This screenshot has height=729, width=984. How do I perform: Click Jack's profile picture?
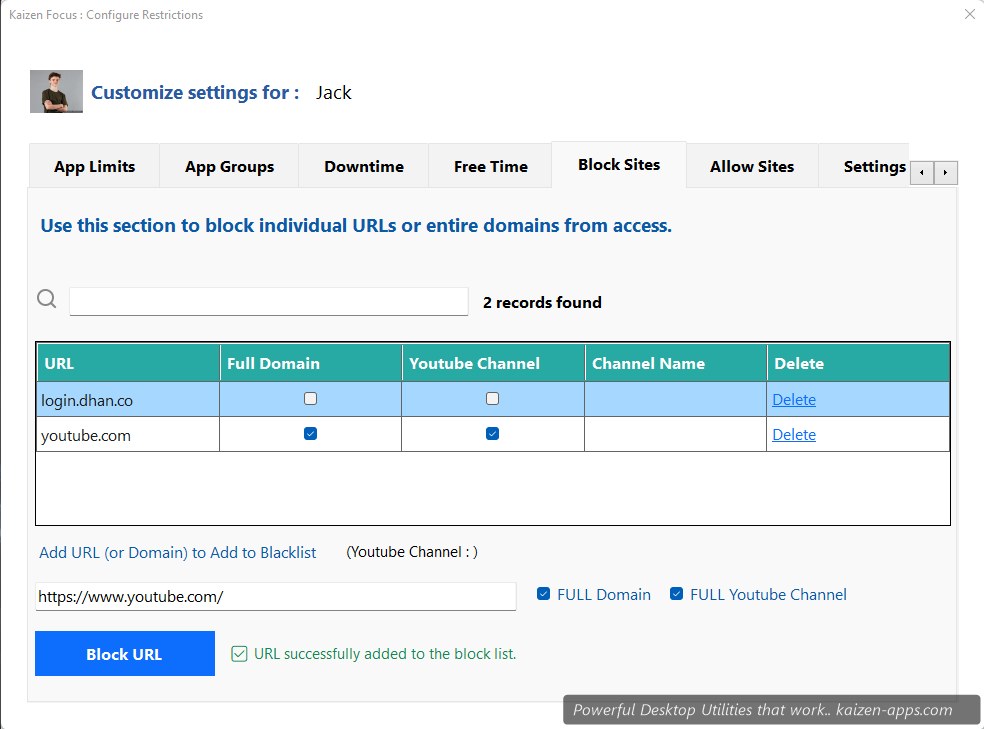[56, 90]
